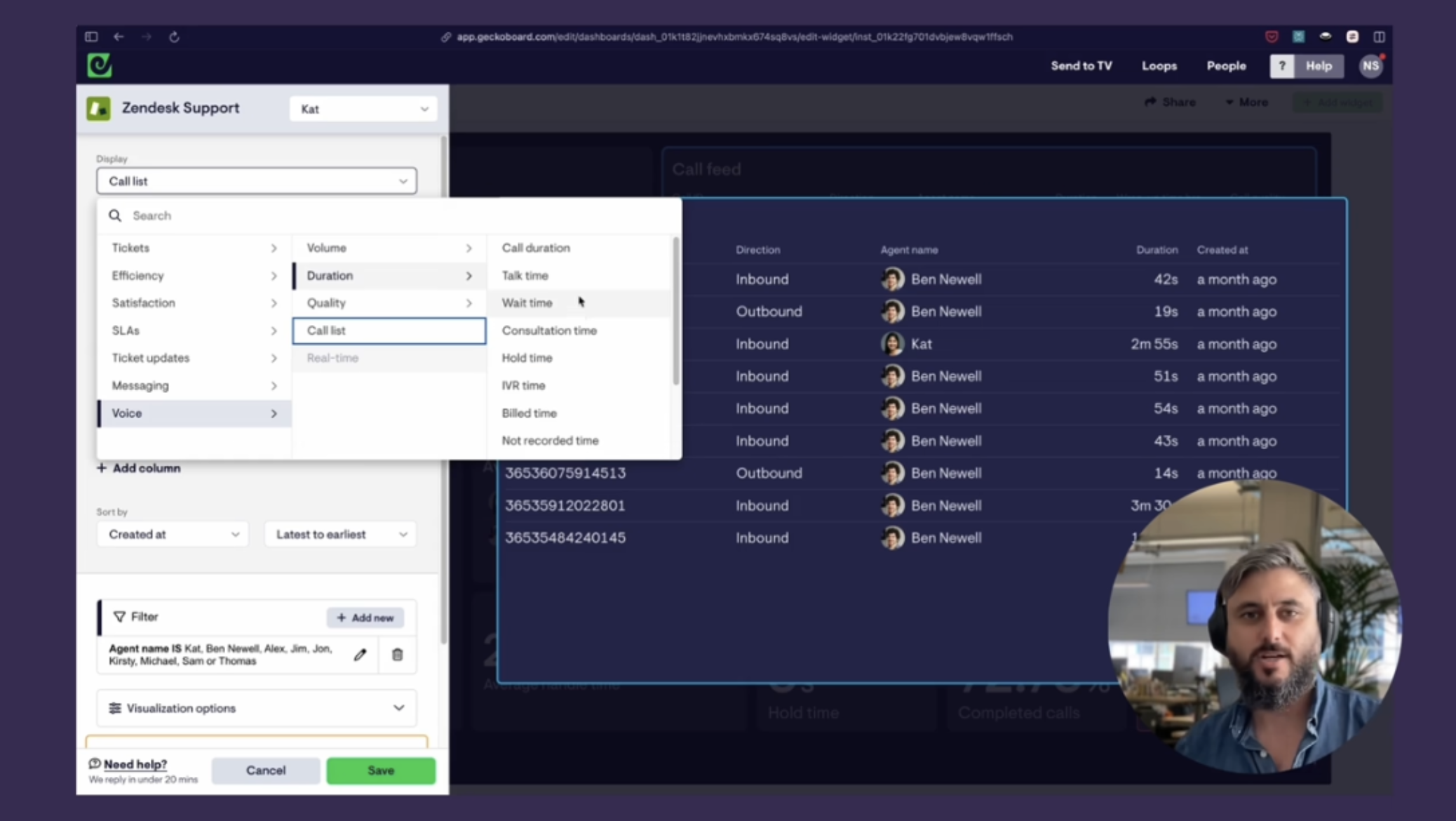Click the Need help chat icon
Image resolution: width=1456 pixels, height=821 pixels.
(95, 763)
